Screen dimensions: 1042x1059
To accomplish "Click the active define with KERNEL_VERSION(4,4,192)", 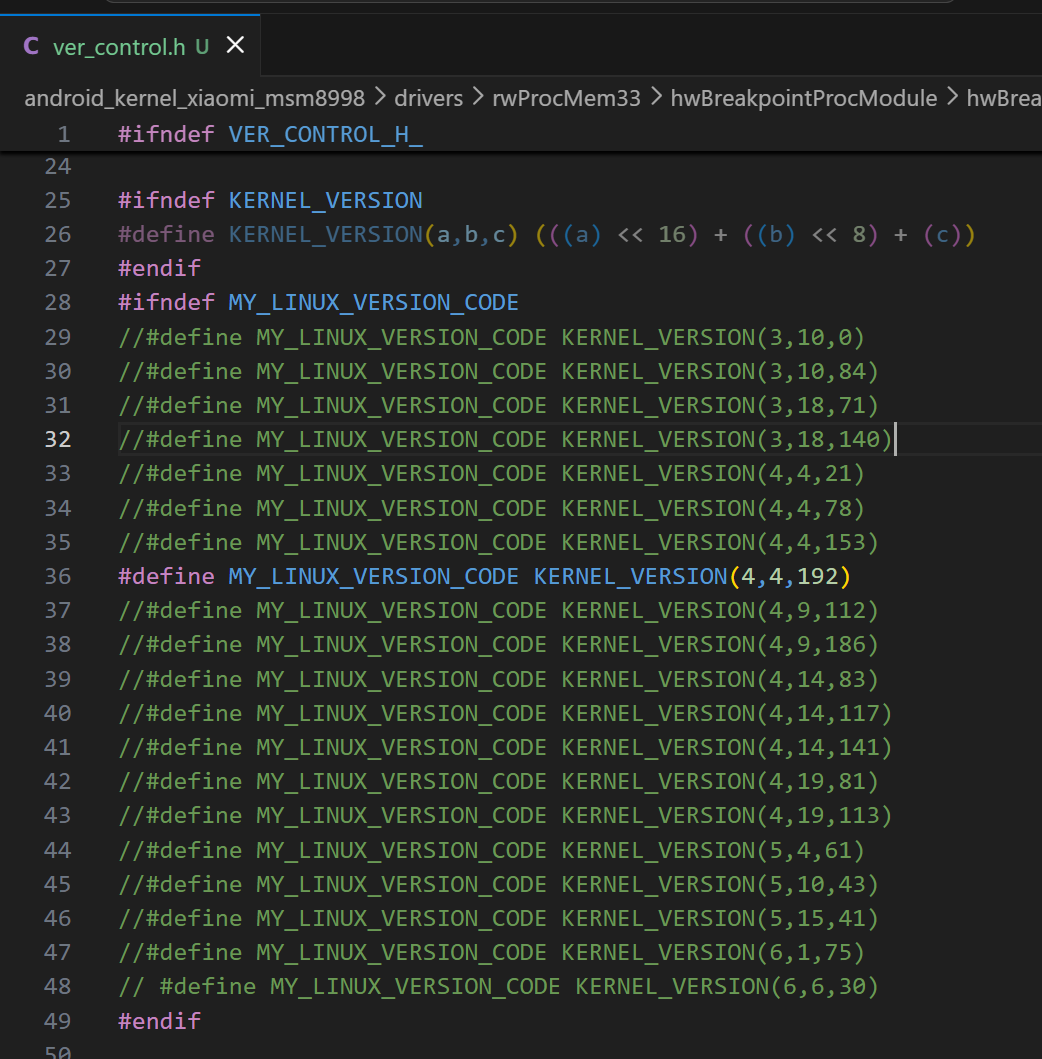I will pyautogui.click(x=484, y=576).
